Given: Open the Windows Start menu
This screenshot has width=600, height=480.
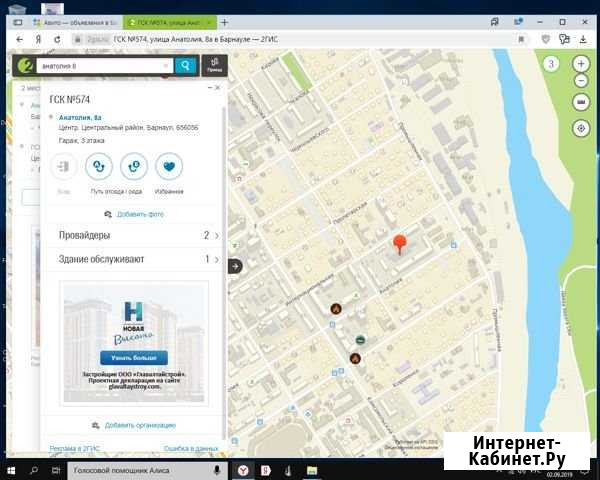Looking at the screenshot, I should pos(11,471).
